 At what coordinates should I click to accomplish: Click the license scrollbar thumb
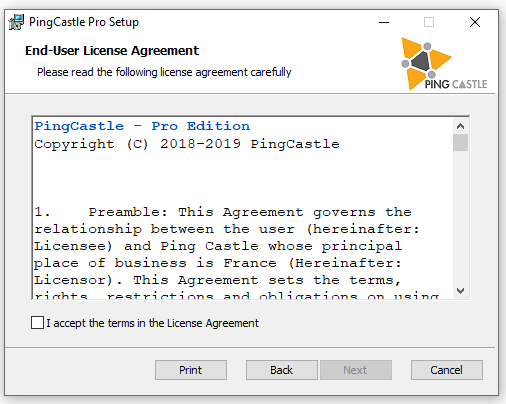pos(461,142)
